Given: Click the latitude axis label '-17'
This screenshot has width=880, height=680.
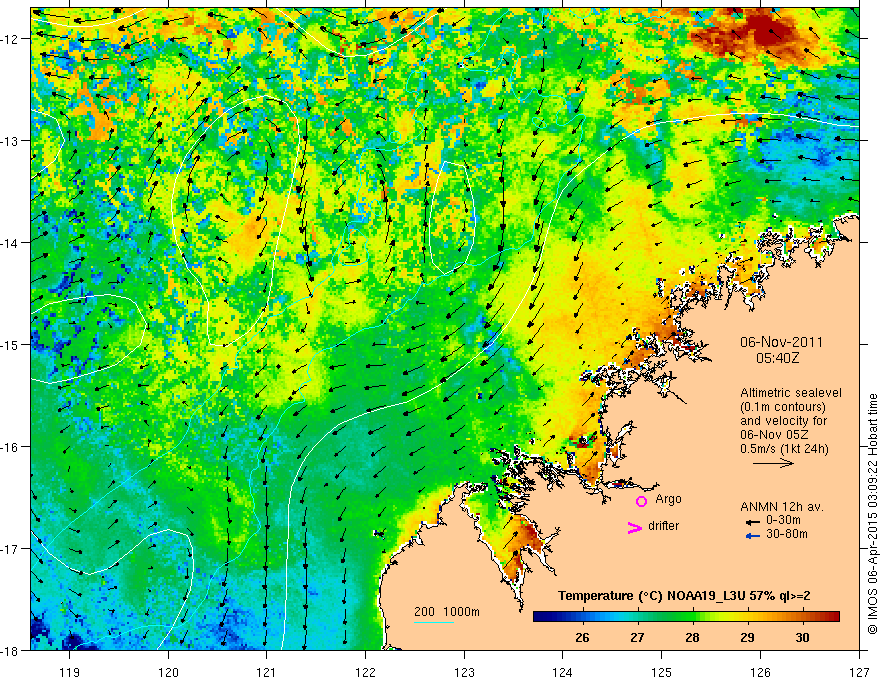Looking at the screenshot, I should click(x=10, y=548).
